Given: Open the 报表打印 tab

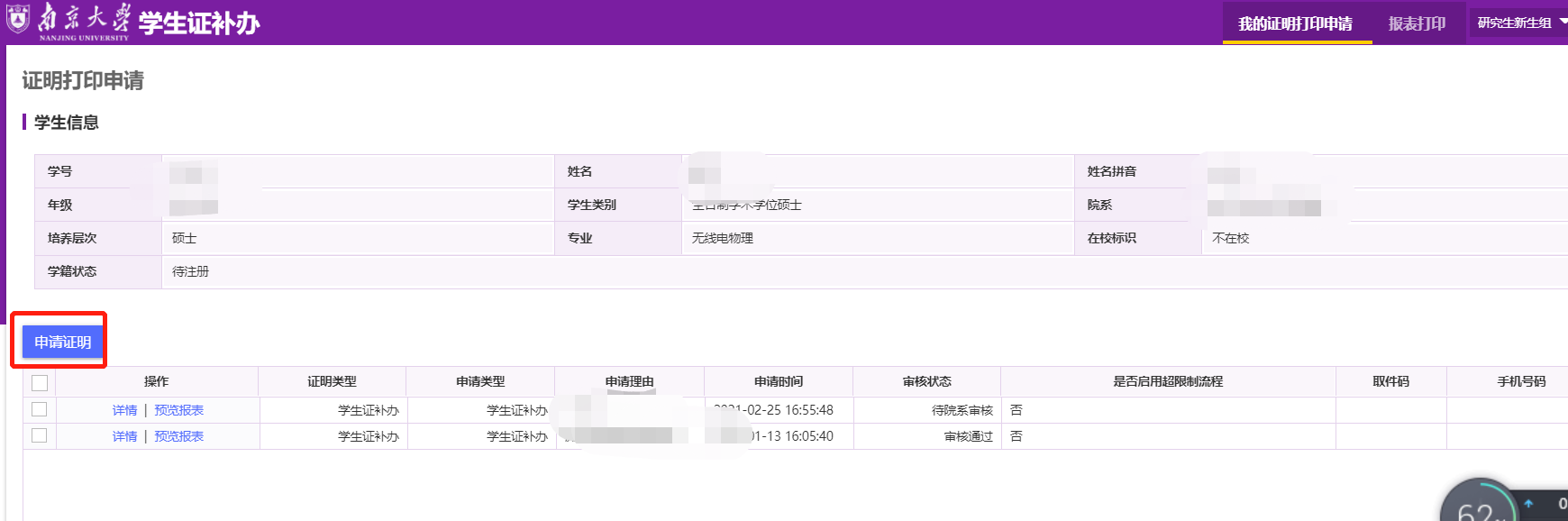Looking at the screenshot, I should [1417, 23].
